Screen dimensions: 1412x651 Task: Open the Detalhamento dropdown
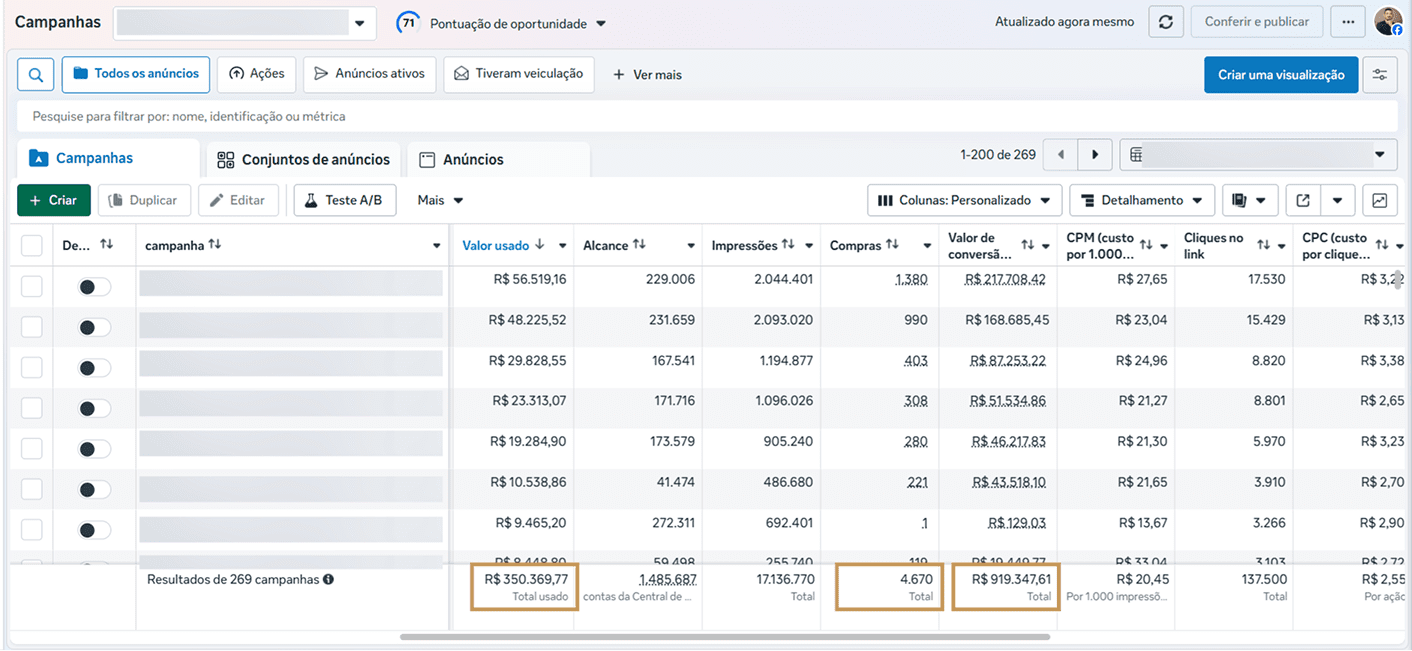coord(1142,200)
